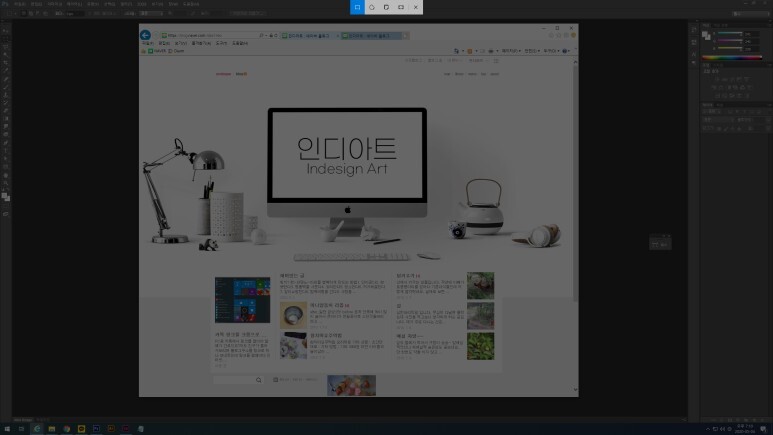The height and width of the screenshot is (435, 773).
Task: Click the browser command bar print icon
Action: pos(491,51)
